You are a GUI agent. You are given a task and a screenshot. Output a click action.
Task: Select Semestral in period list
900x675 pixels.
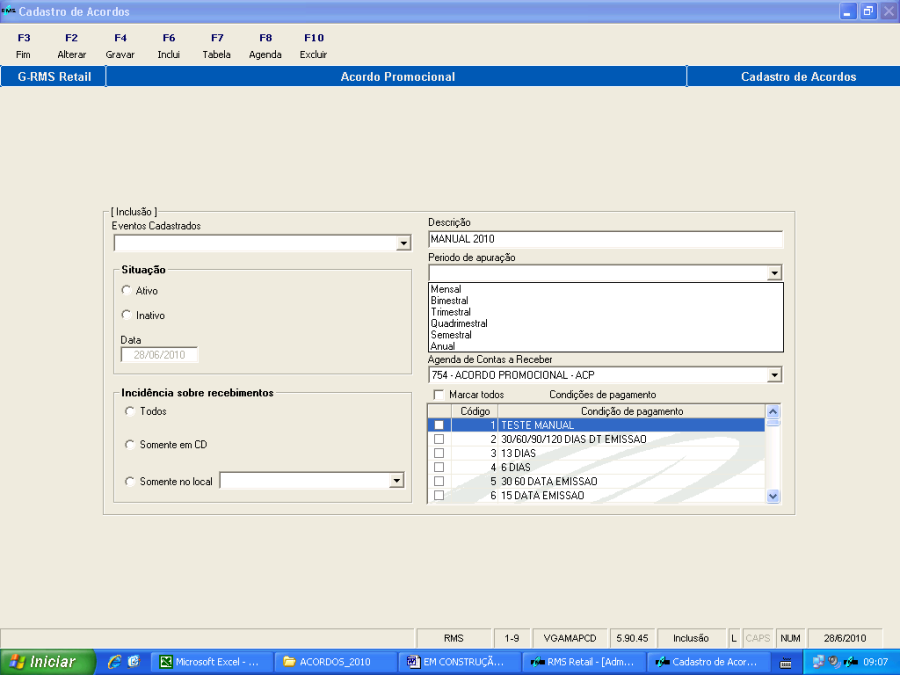(451, 335)
